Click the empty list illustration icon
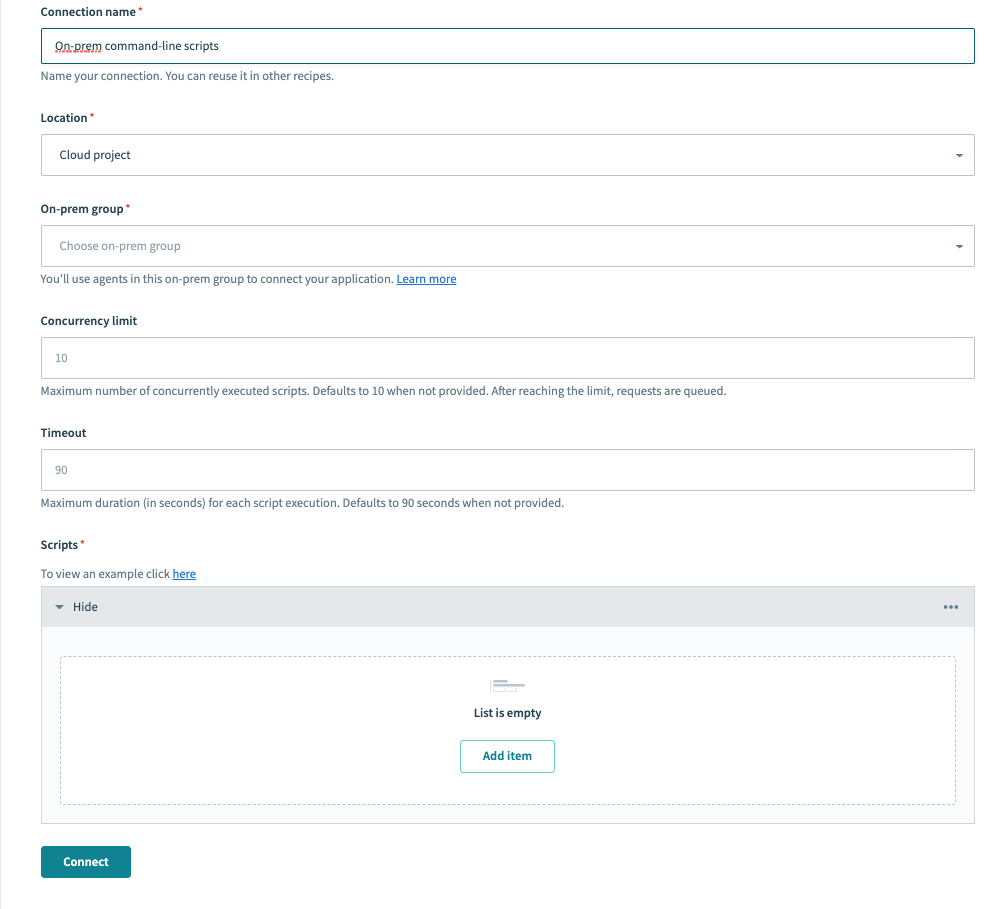The width and height of the screenshot is (994, 909). coord(507,685)
